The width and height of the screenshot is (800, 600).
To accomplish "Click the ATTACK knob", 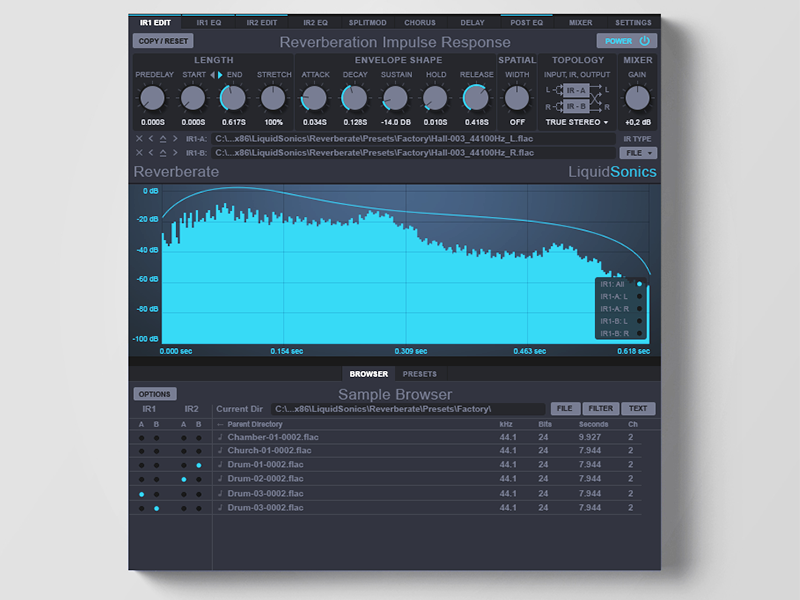I will click(314, 98).
